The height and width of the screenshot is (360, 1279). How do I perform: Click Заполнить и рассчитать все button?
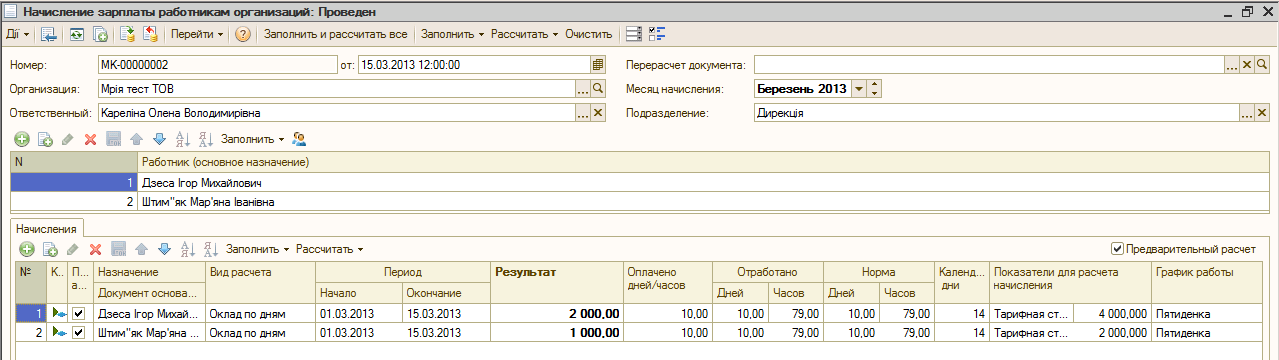coord(335,34)
